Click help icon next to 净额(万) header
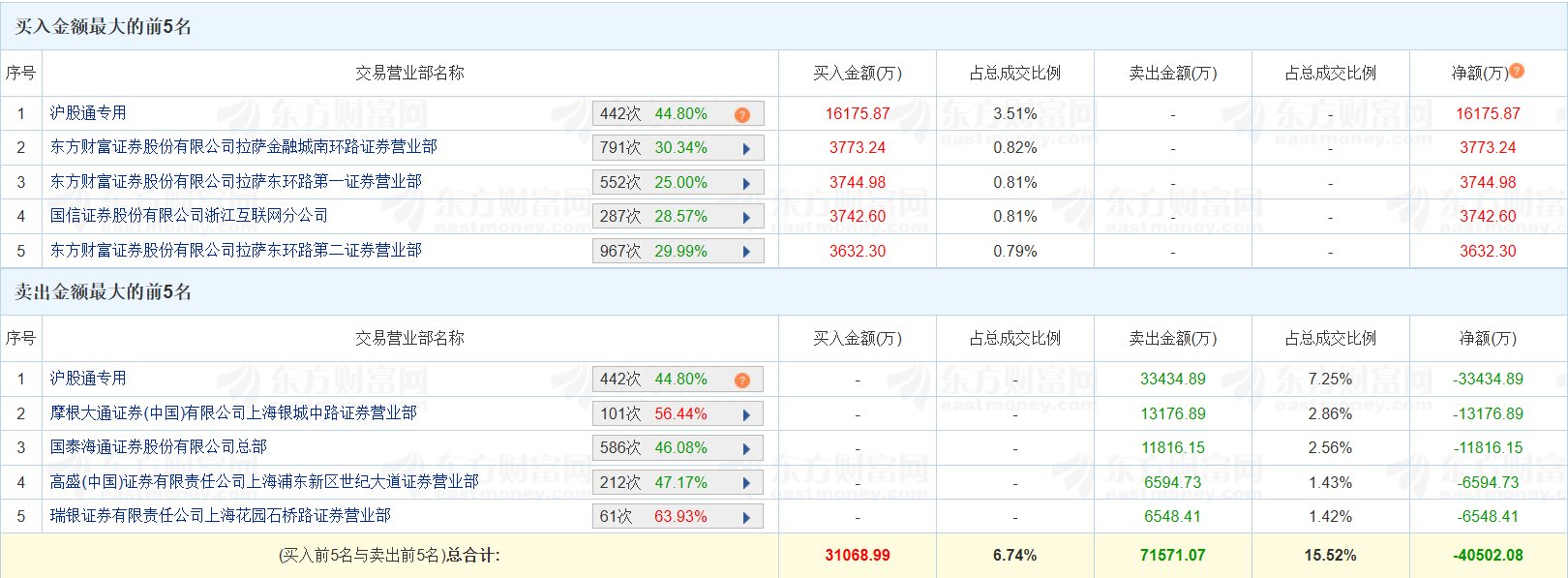 [x=1517, y=71]
